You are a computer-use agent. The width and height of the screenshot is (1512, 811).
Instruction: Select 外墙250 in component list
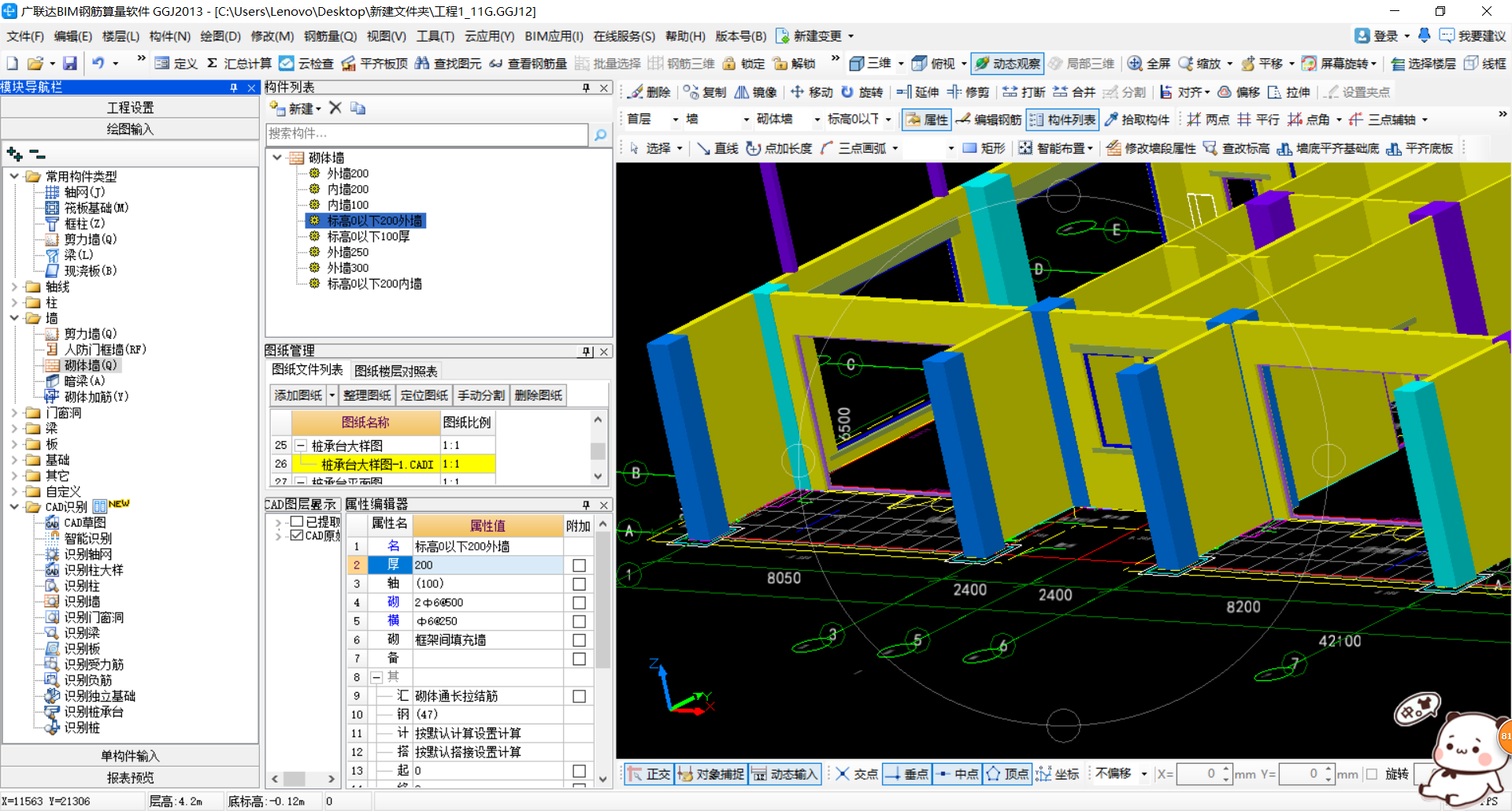(x=348, y=252)
